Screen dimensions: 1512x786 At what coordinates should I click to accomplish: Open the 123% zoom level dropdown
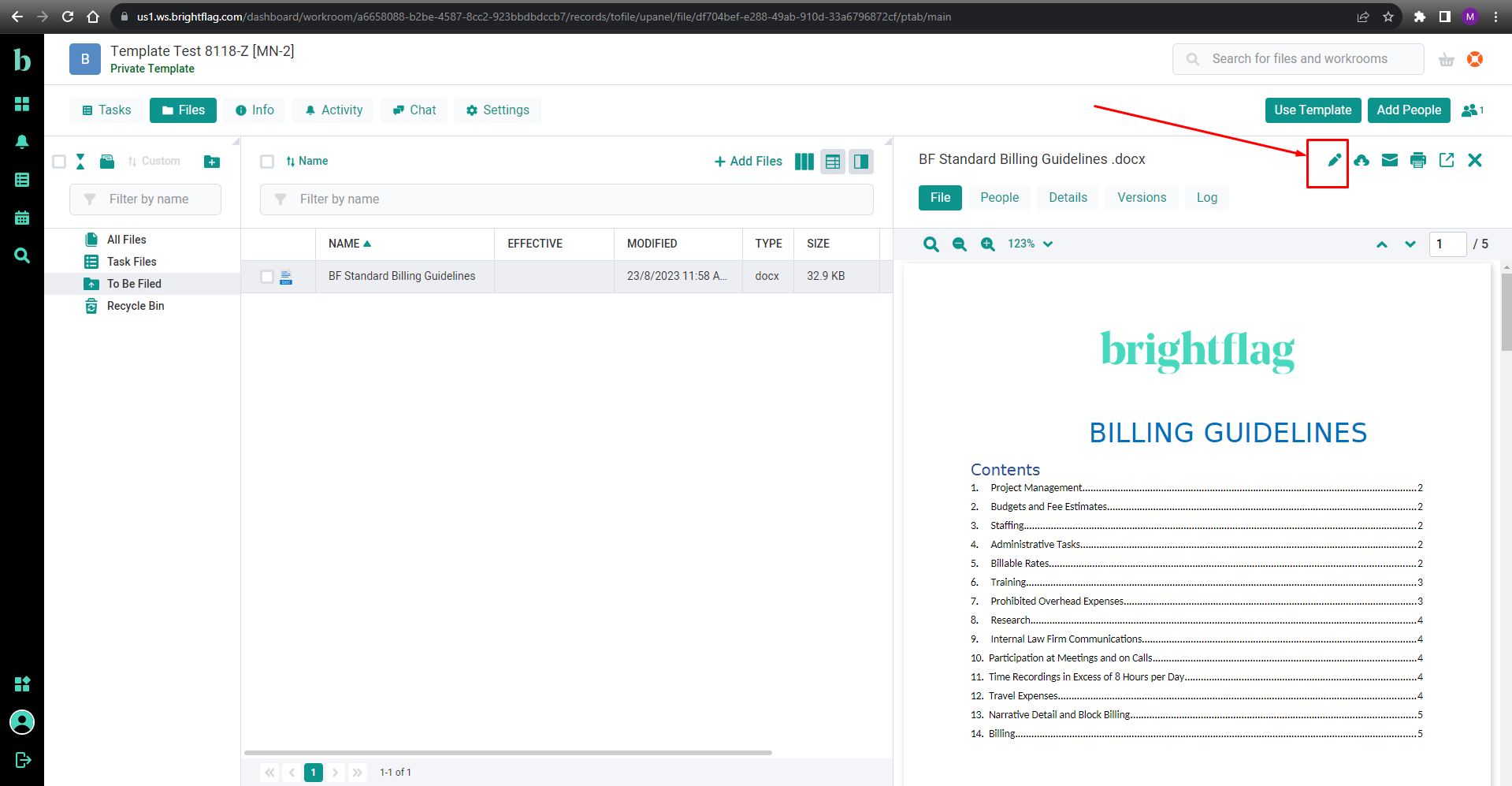coord(1031,244)
